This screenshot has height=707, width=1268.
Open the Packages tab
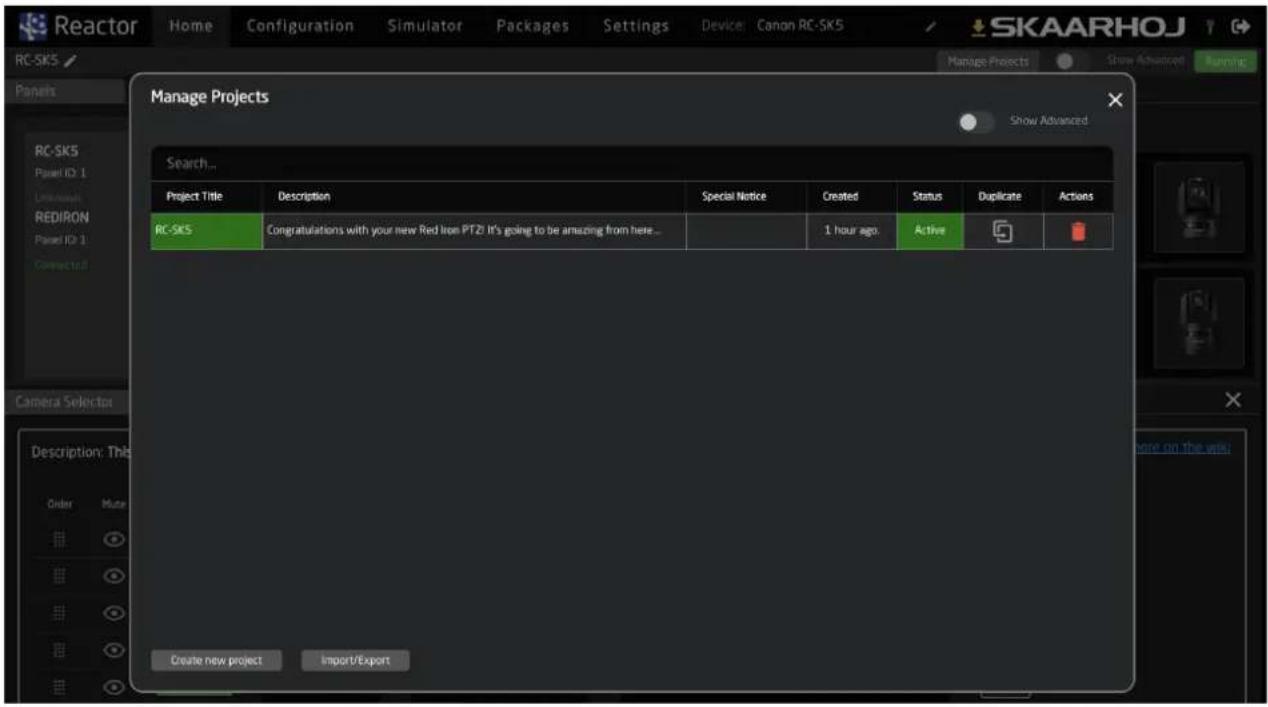533,26
